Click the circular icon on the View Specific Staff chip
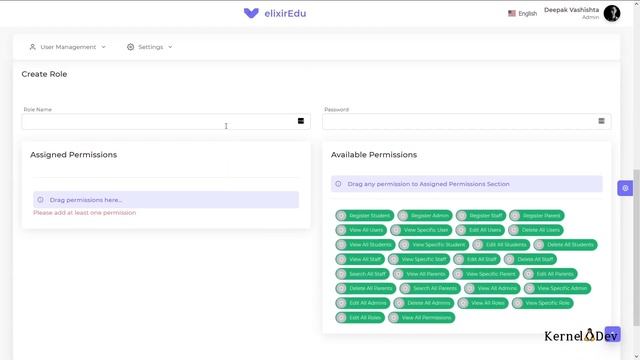 point(394,259)
